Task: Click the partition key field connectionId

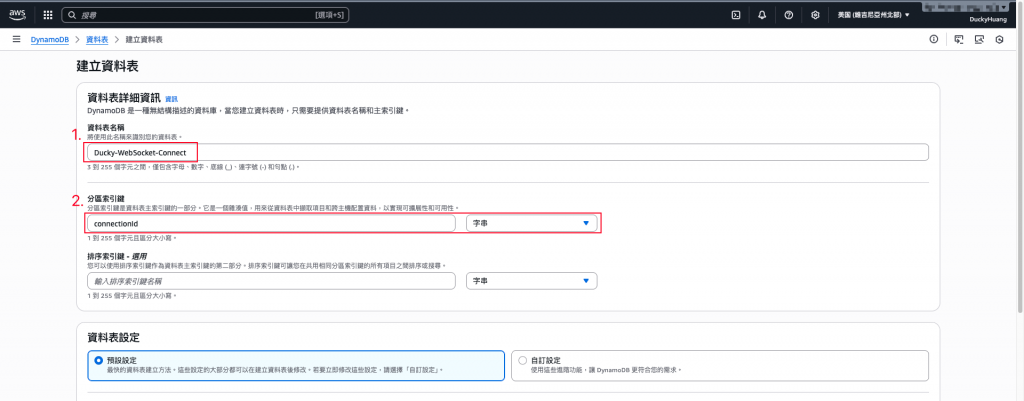Action: click(271, 223)
